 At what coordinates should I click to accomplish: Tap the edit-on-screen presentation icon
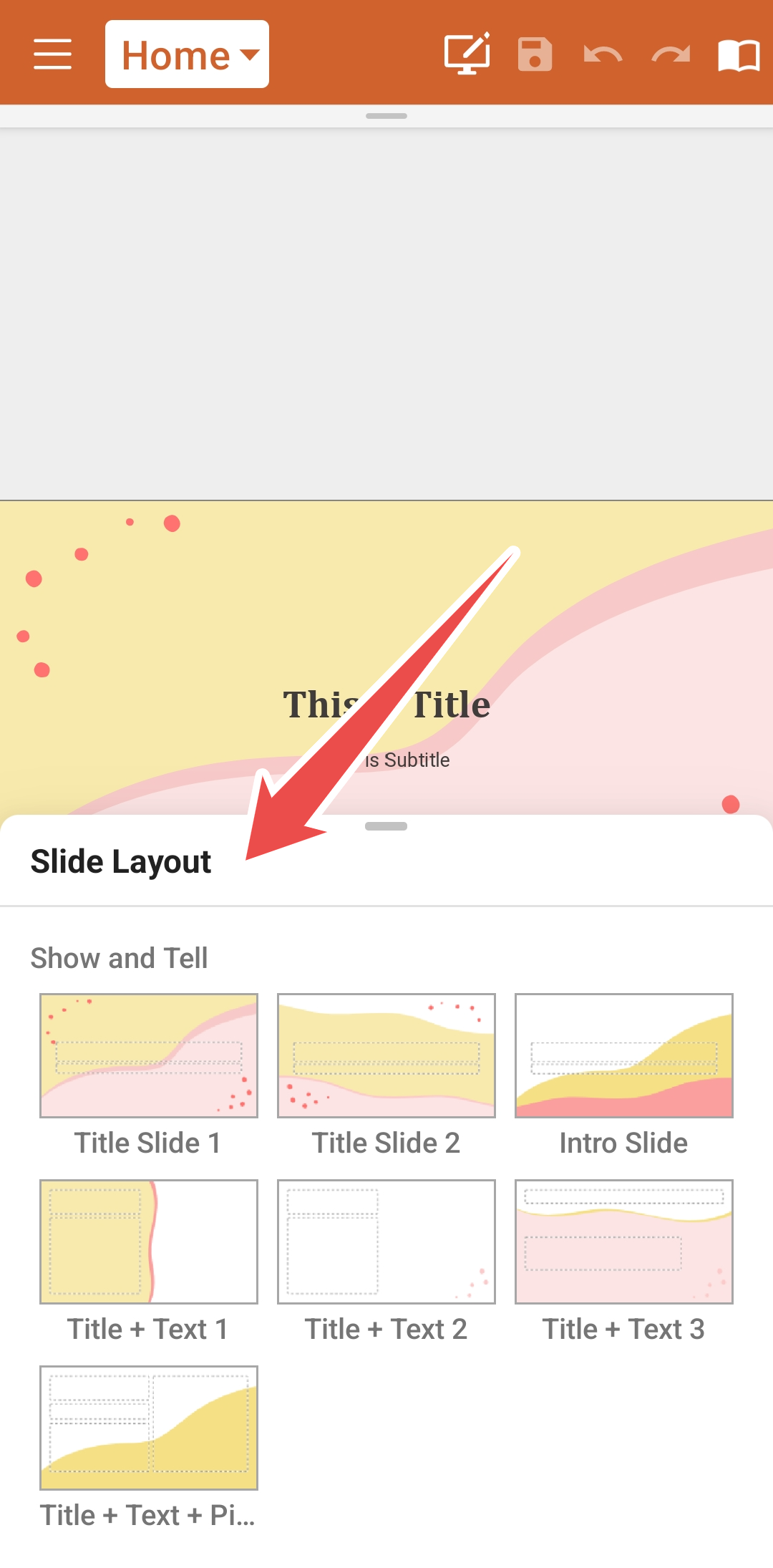tap(467, 54)
